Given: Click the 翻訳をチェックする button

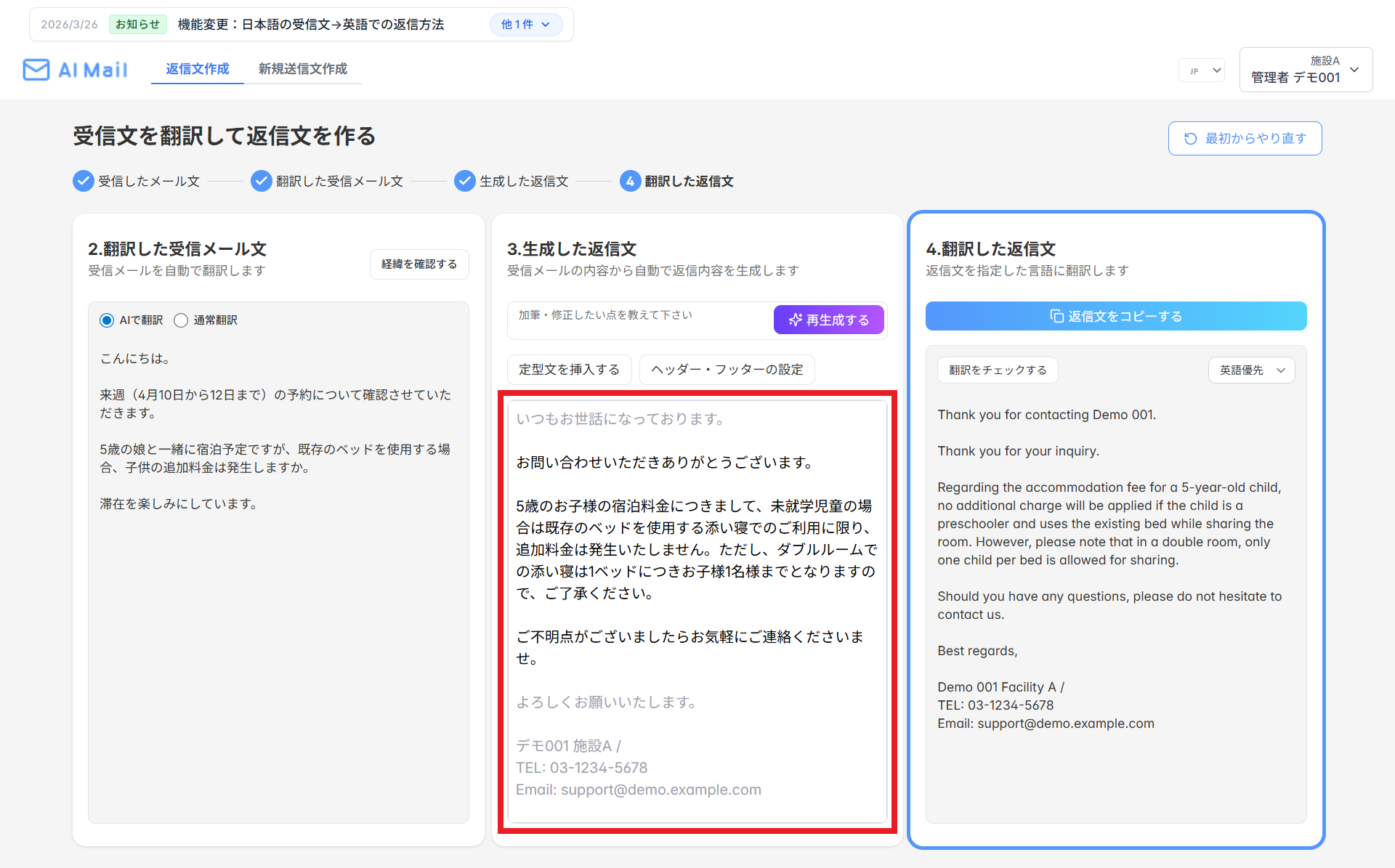Looking at the screenshot, I should 998,370.
